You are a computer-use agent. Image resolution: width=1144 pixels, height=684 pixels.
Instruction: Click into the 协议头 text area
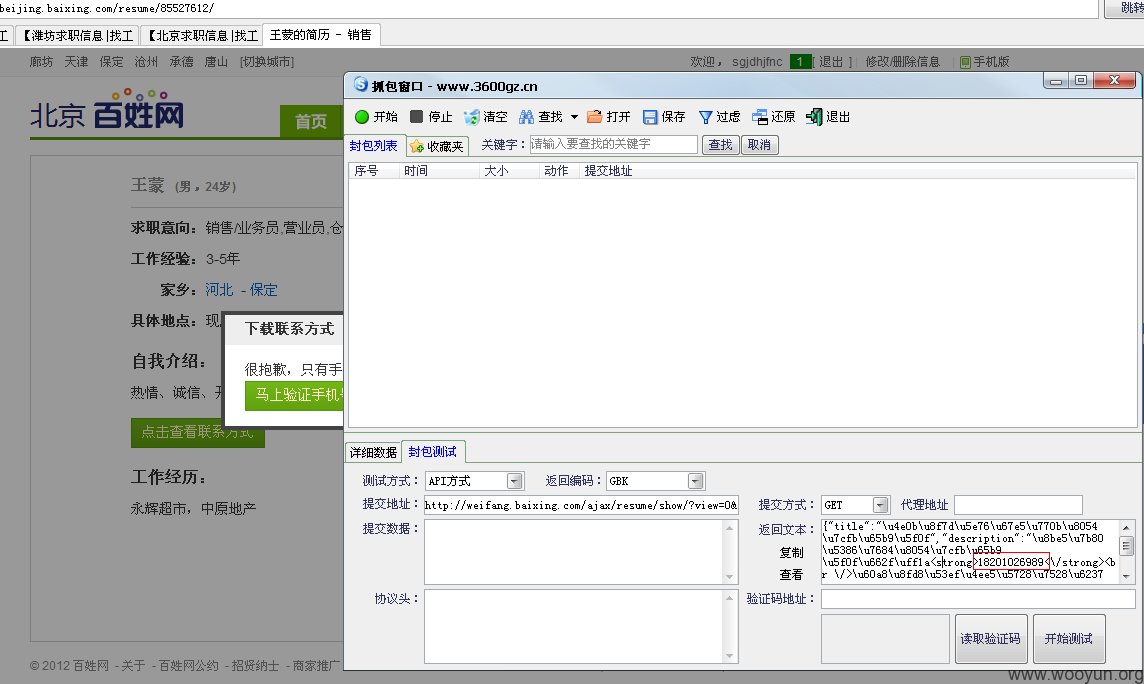[575, 626]
